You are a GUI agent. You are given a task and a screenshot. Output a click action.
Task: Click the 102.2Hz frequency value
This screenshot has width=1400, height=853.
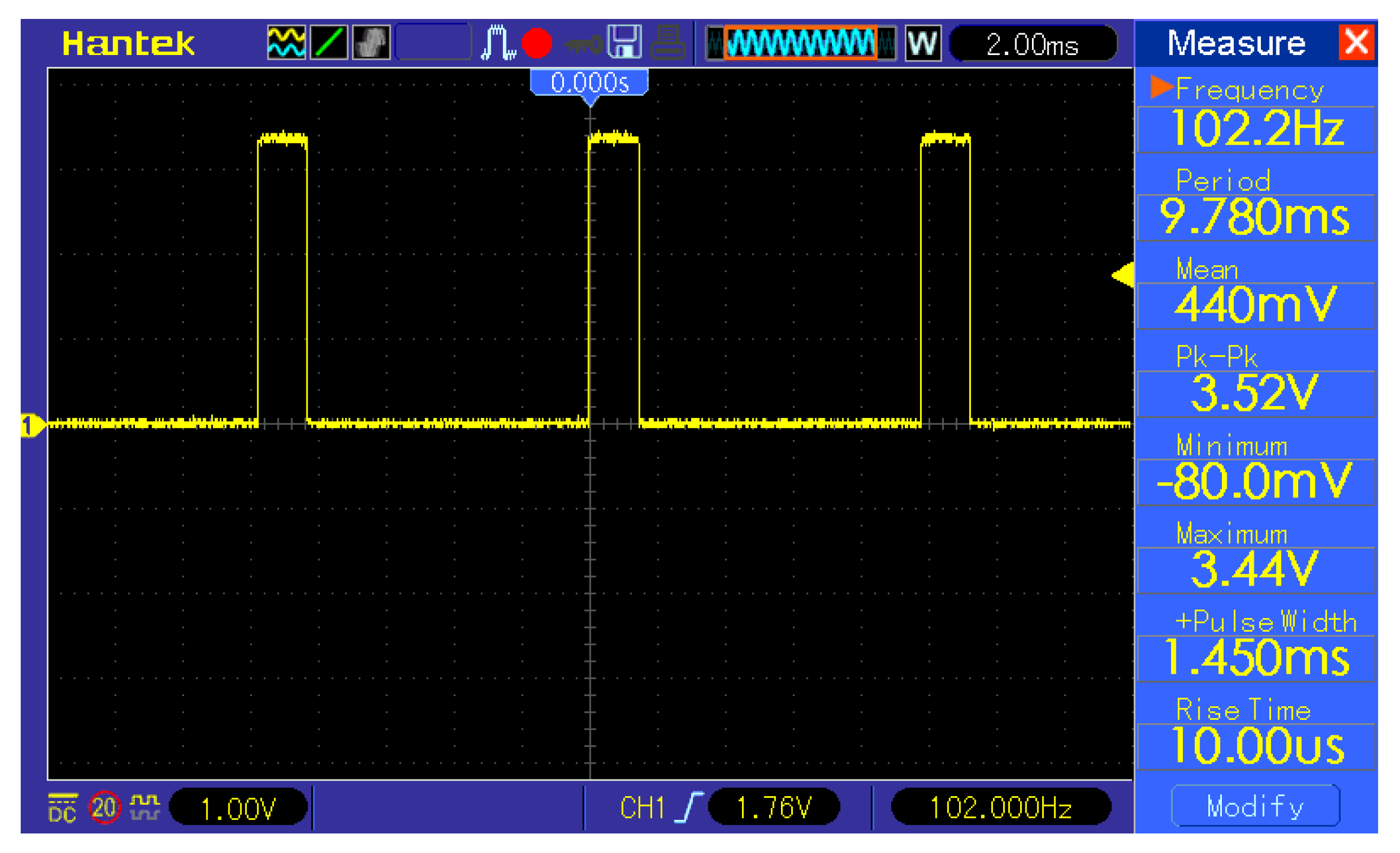[x=1256, y=129]
